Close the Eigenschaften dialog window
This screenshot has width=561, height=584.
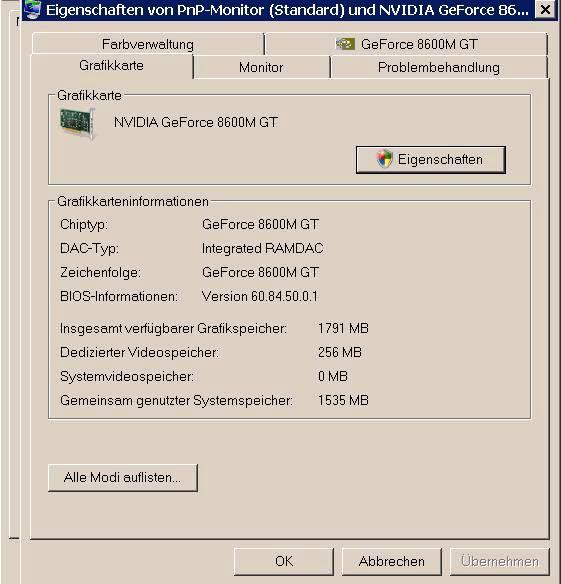tap(545, 9)
